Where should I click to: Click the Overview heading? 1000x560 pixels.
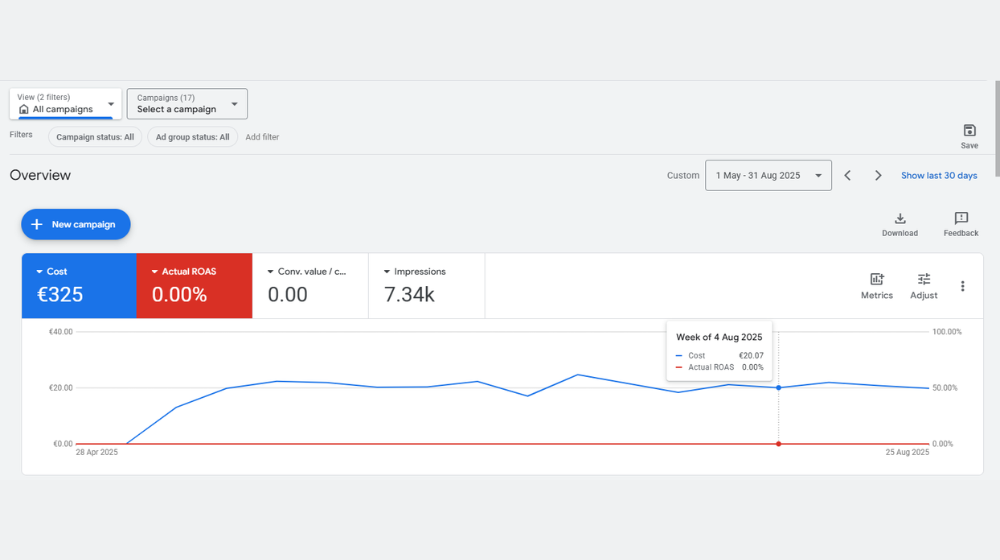pos(40,175)
